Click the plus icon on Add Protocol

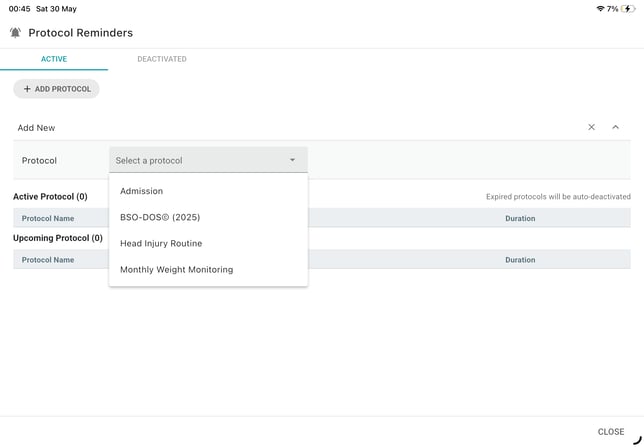coord(27,89)
